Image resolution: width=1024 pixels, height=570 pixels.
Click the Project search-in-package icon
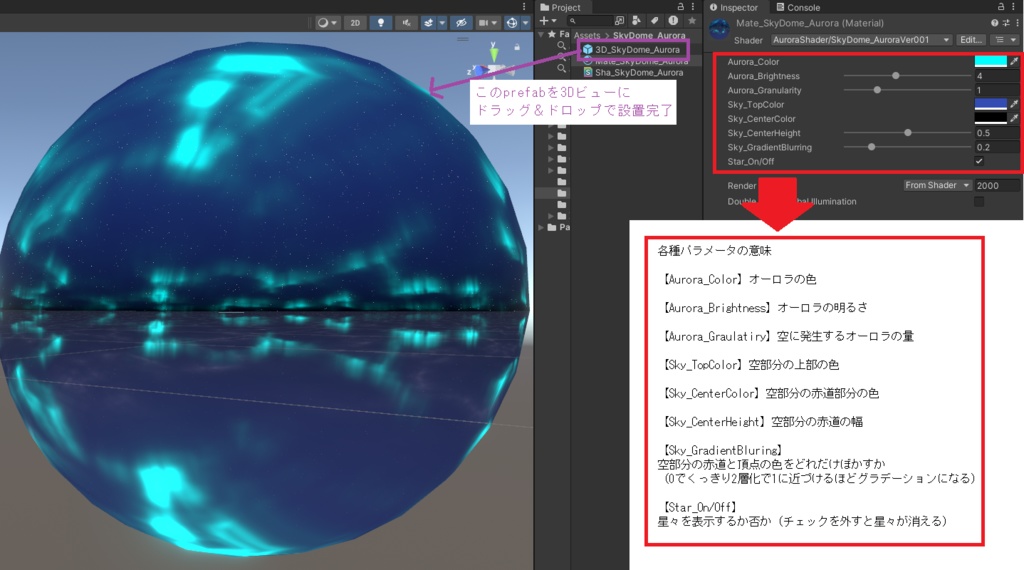click(619, 21)
